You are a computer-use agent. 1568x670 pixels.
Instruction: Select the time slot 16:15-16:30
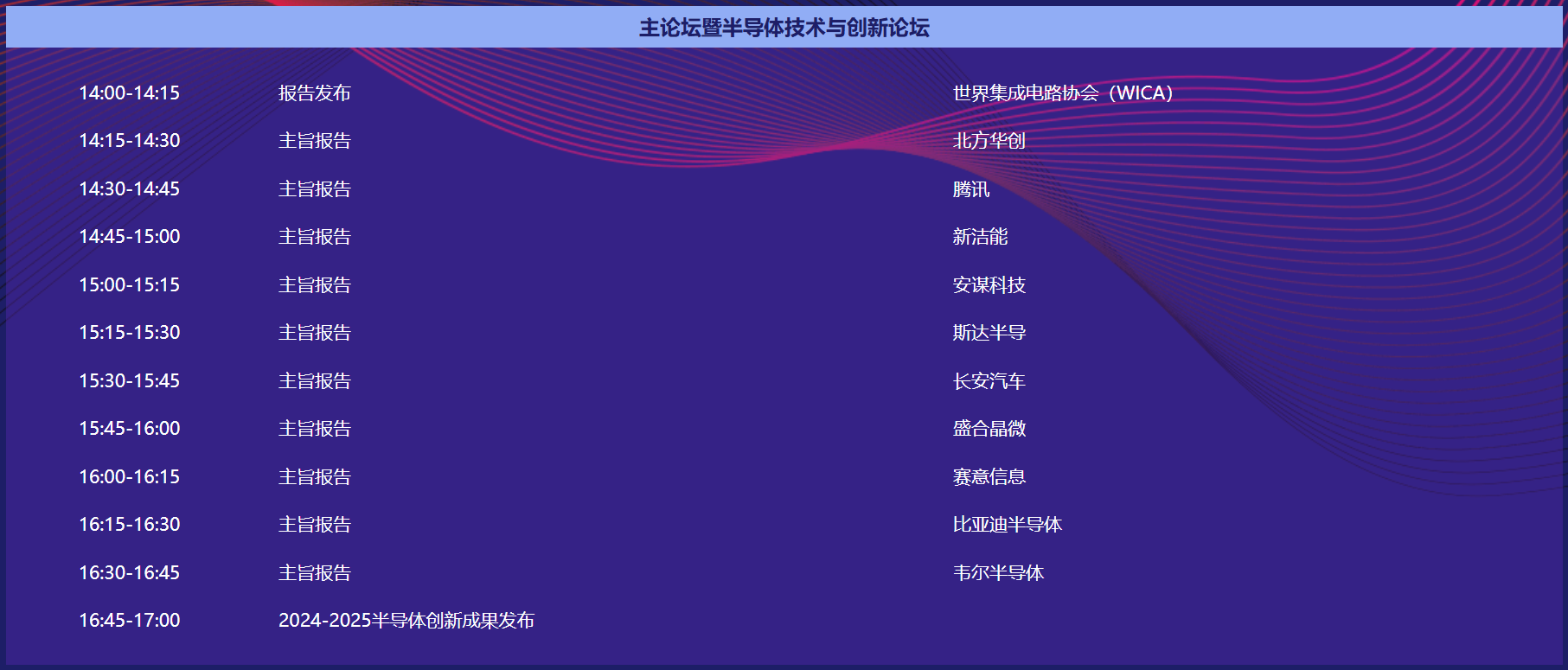129,524
